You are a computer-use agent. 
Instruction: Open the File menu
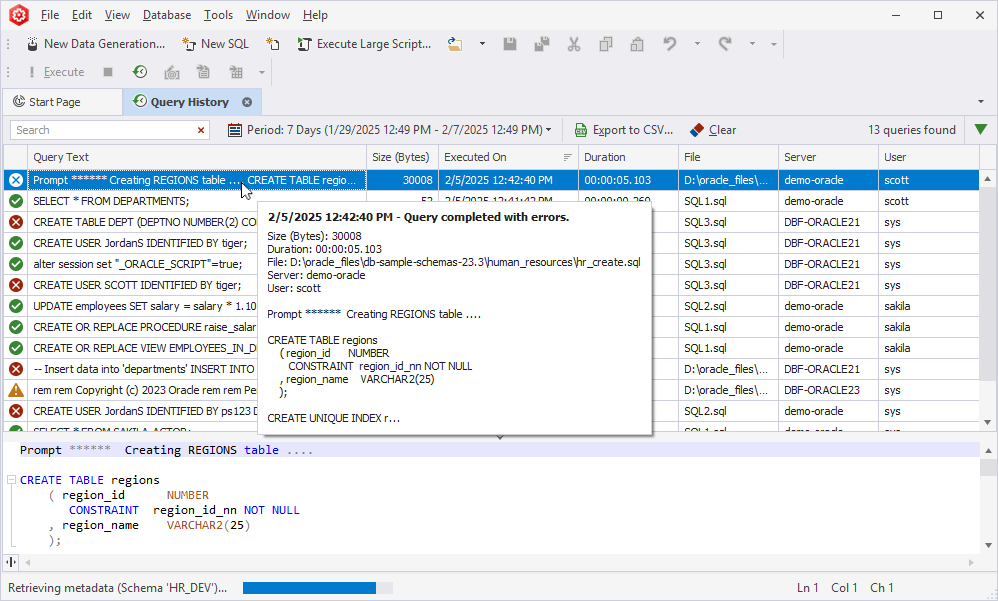tap(50, 15)
